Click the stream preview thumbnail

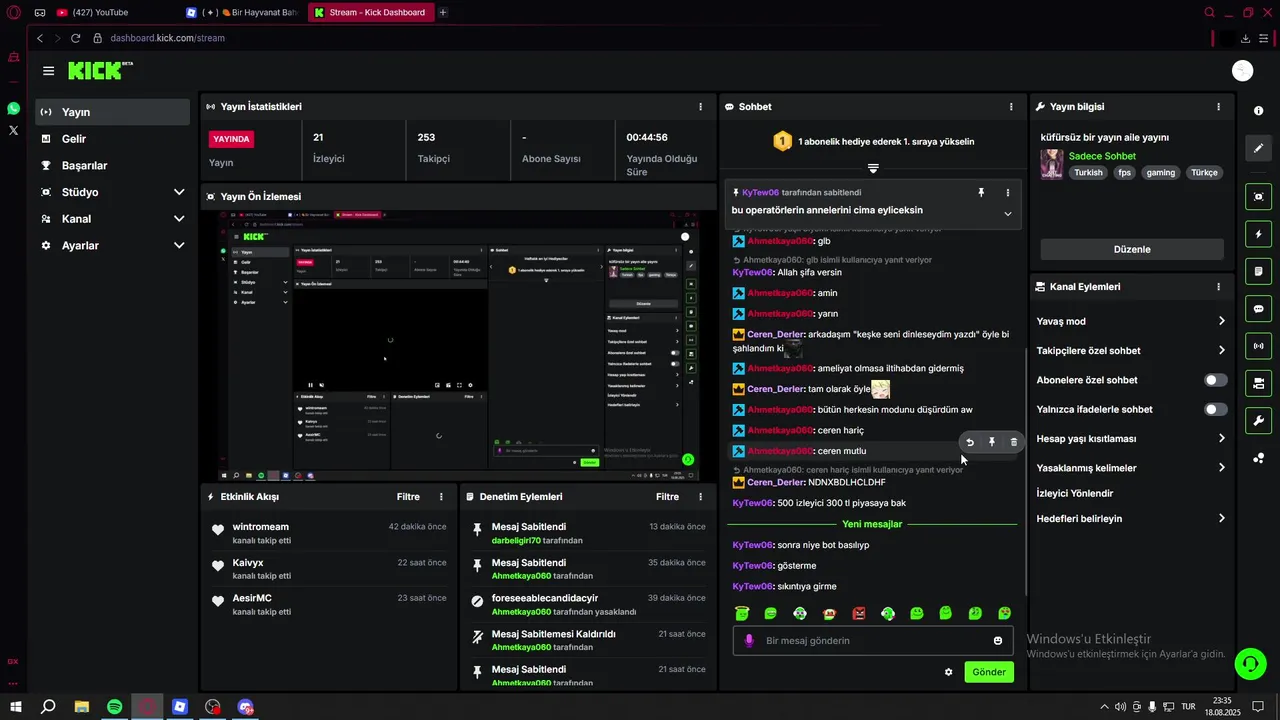(x=457, y=346)
